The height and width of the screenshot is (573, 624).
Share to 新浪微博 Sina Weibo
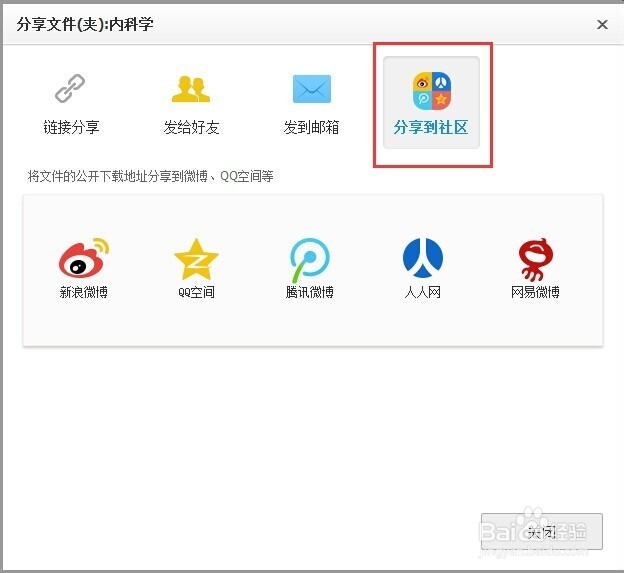pos(84,268)
